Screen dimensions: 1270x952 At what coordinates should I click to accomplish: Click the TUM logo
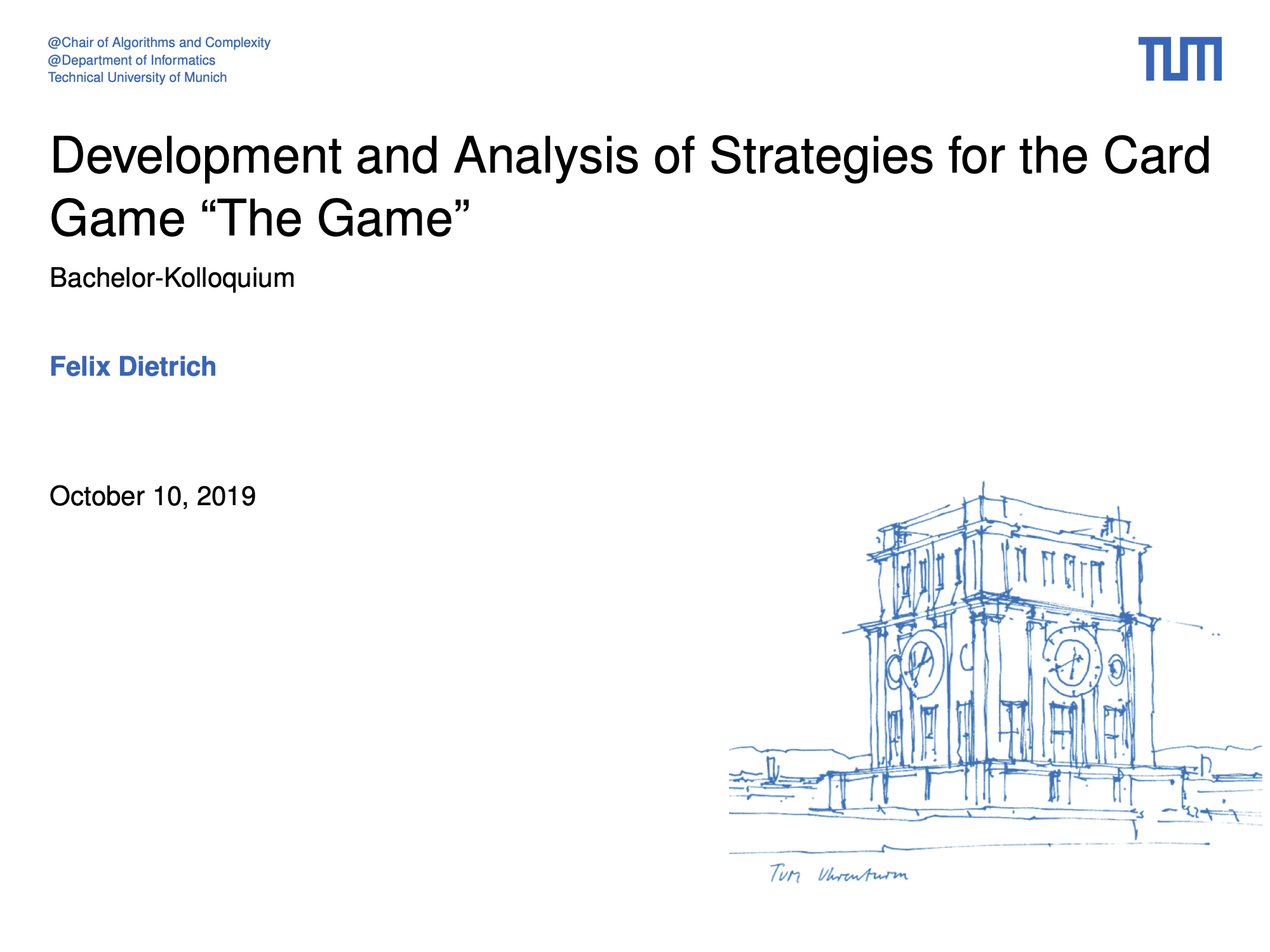(1180, 59)
